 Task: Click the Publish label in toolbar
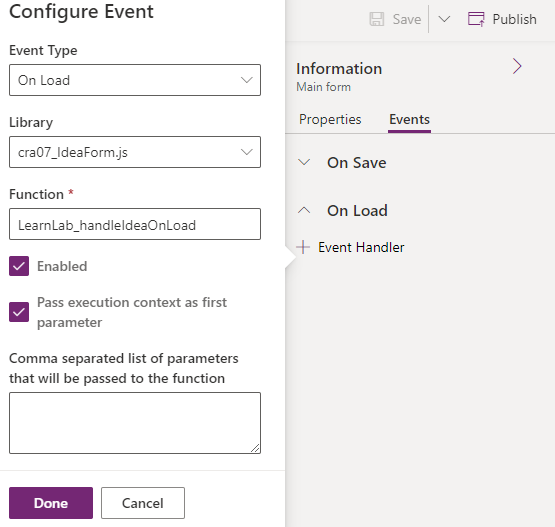point(515,19)
